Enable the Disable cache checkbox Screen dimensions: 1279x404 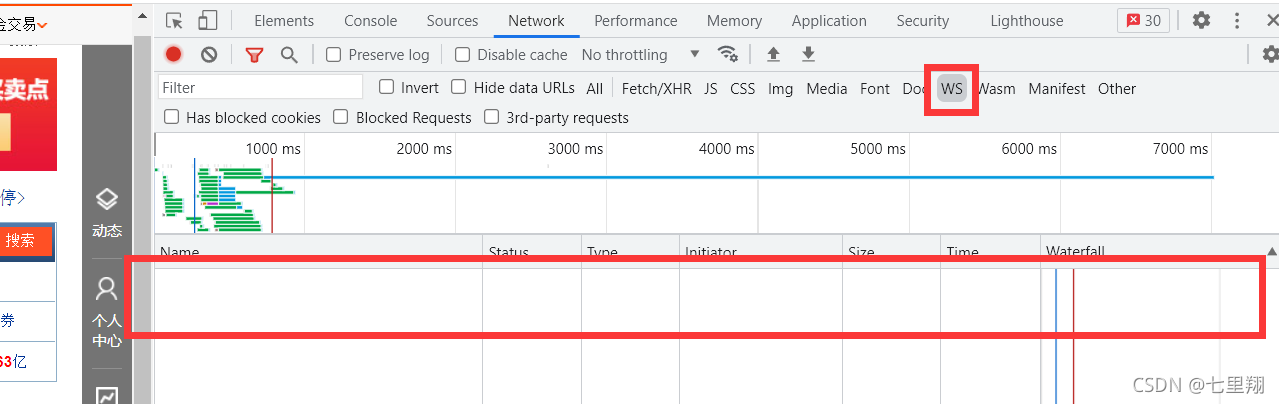tap(462, 55)
